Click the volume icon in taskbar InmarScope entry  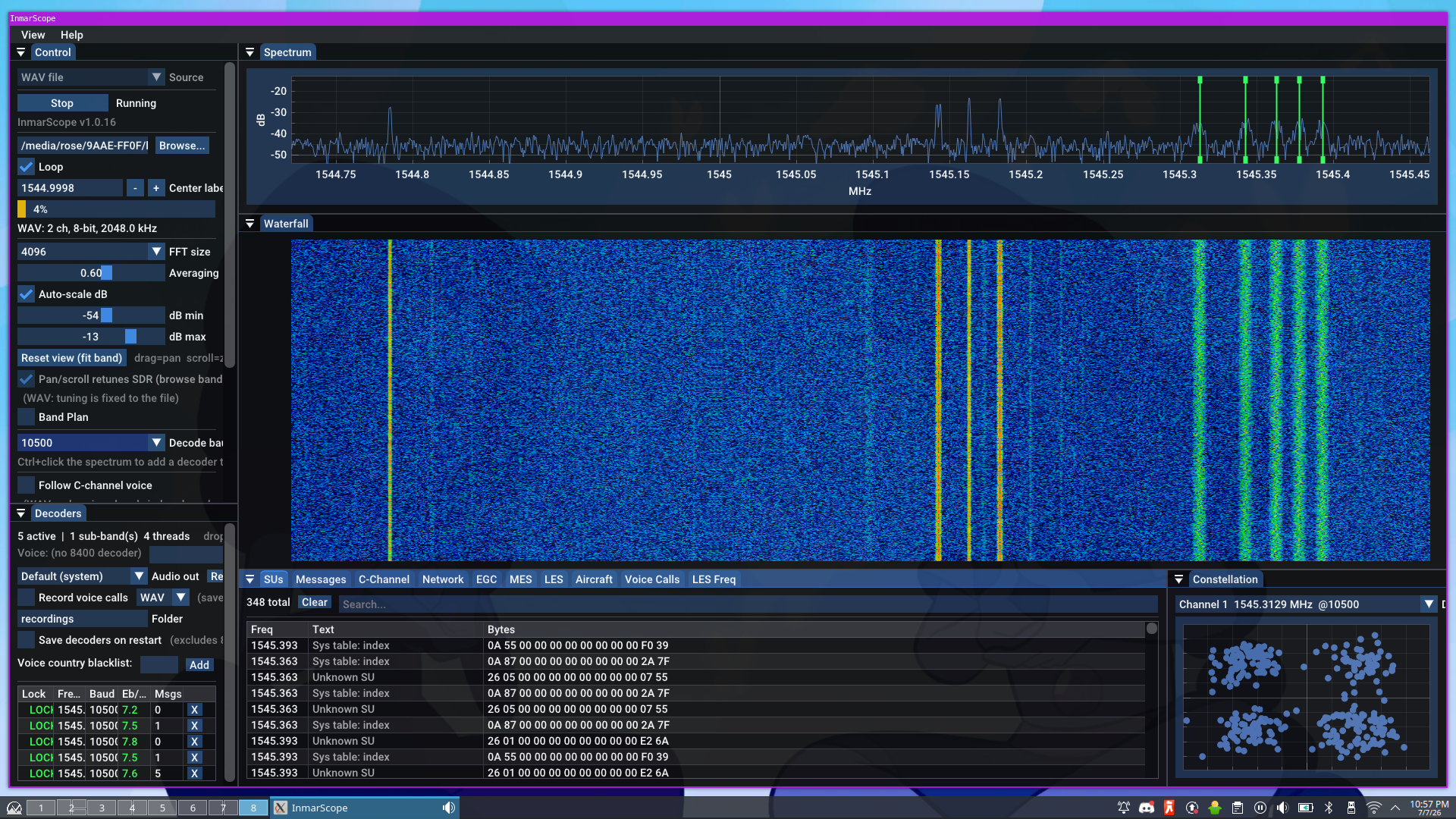(449, 808)
